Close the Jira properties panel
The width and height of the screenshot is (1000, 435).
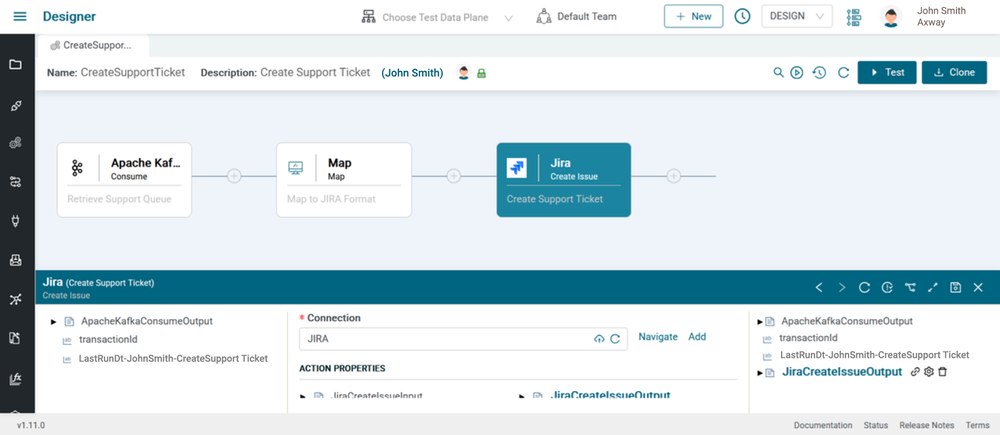point(978,288)
